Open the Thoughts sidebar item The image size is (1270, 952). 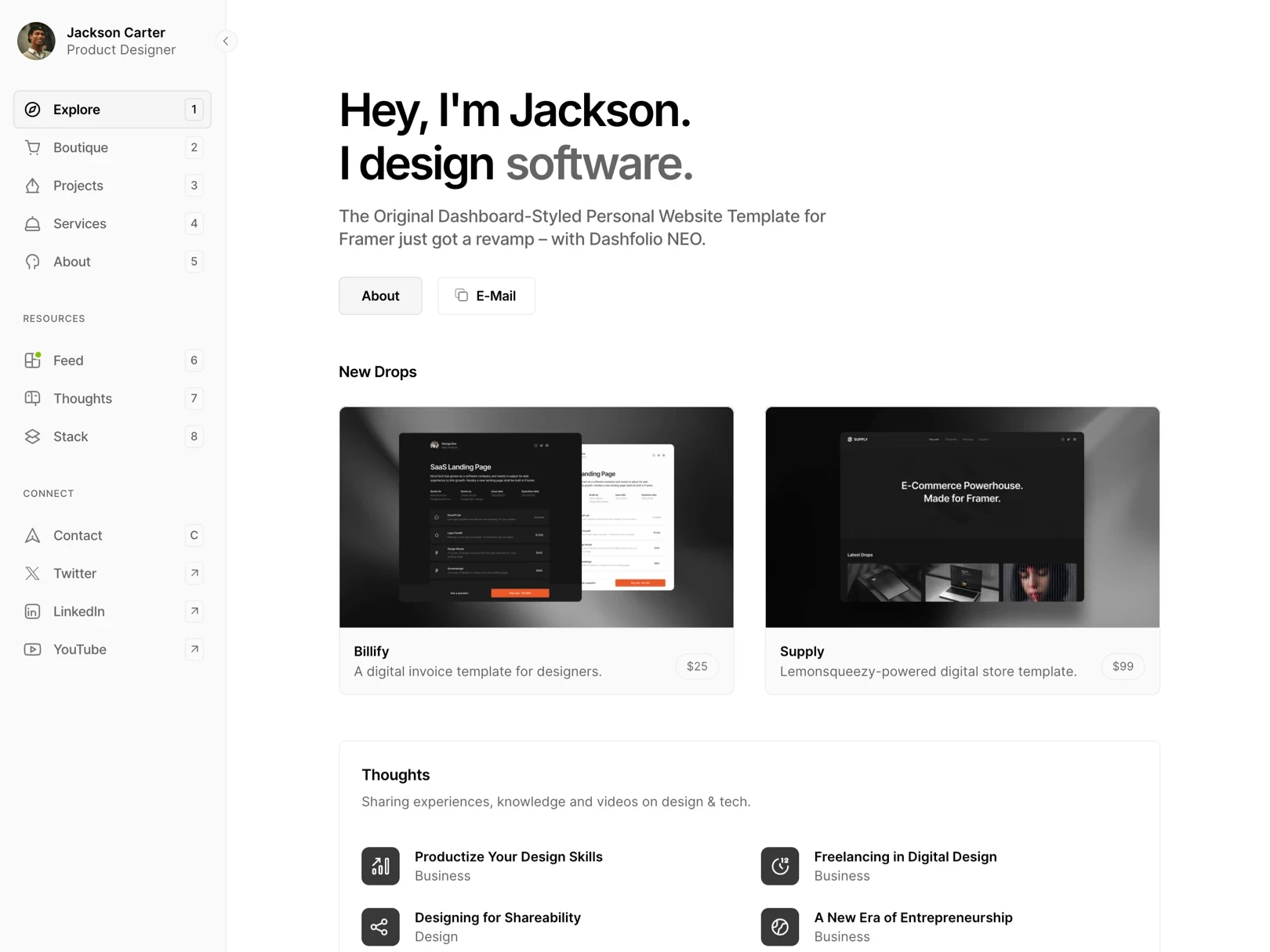point(82,399)
